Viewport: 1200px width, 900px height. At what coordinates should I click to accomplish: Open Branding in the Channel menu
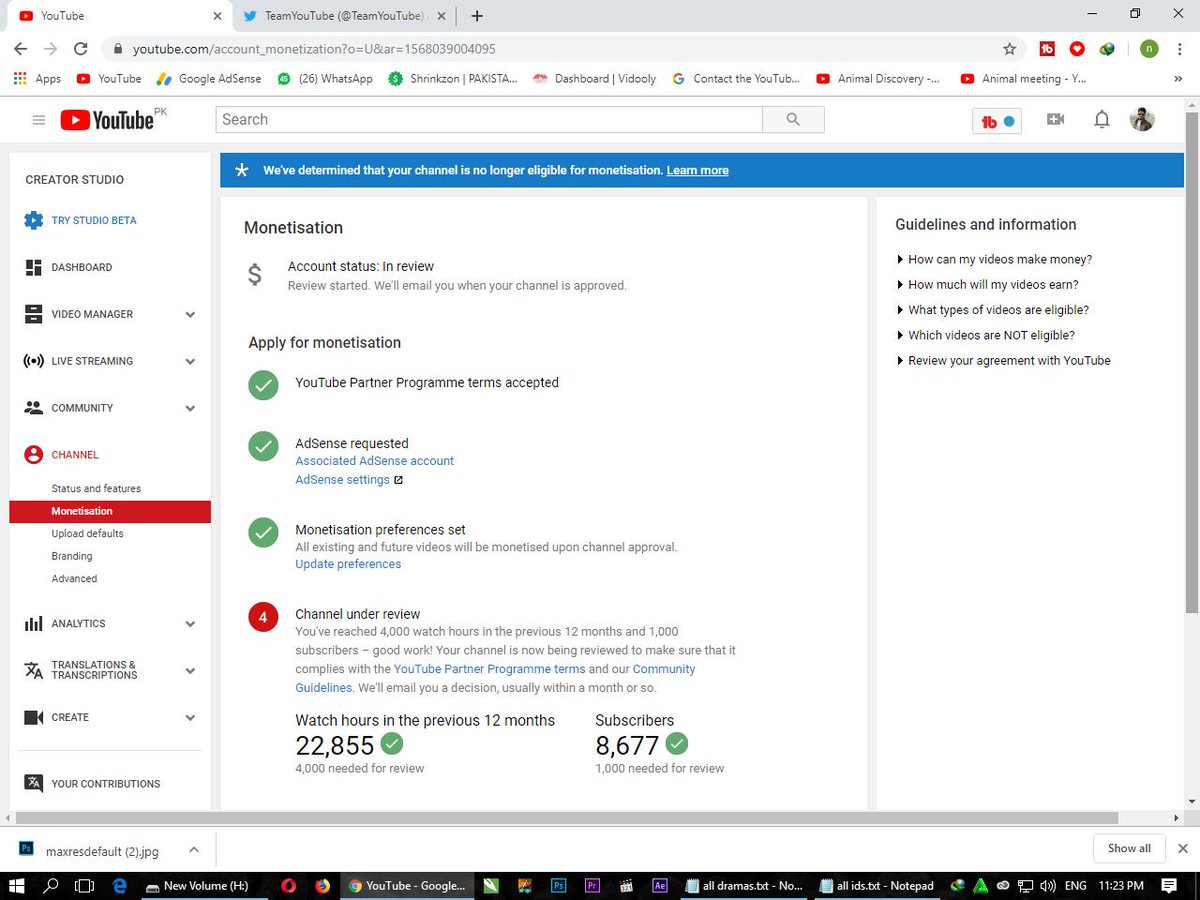pos(72,556)
